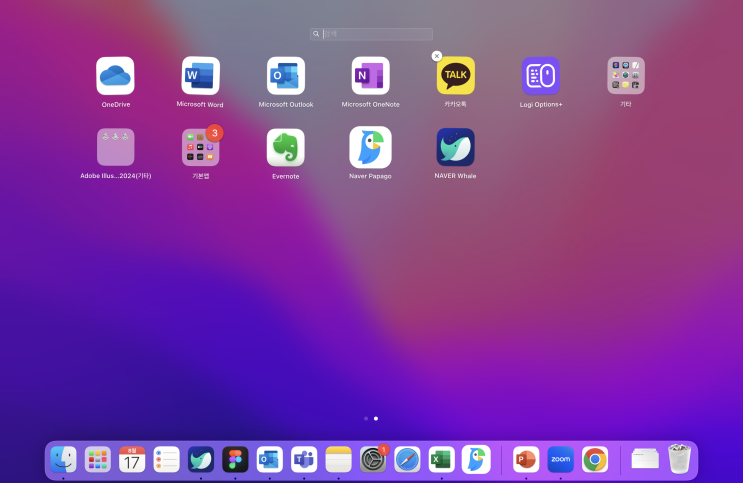Open Microsoft Outlook in Launchpad
Screen dimensions: 743x483
[286, 76]
